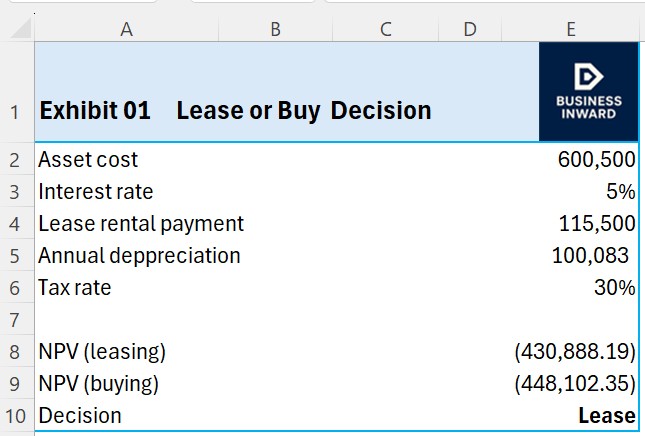Select the lease rental payment value 115,500
This screenshot has height=436, width=645.
point(596,224)
